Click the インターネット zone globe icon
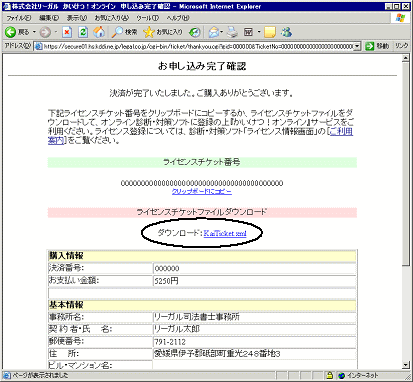 click(341, 376)
